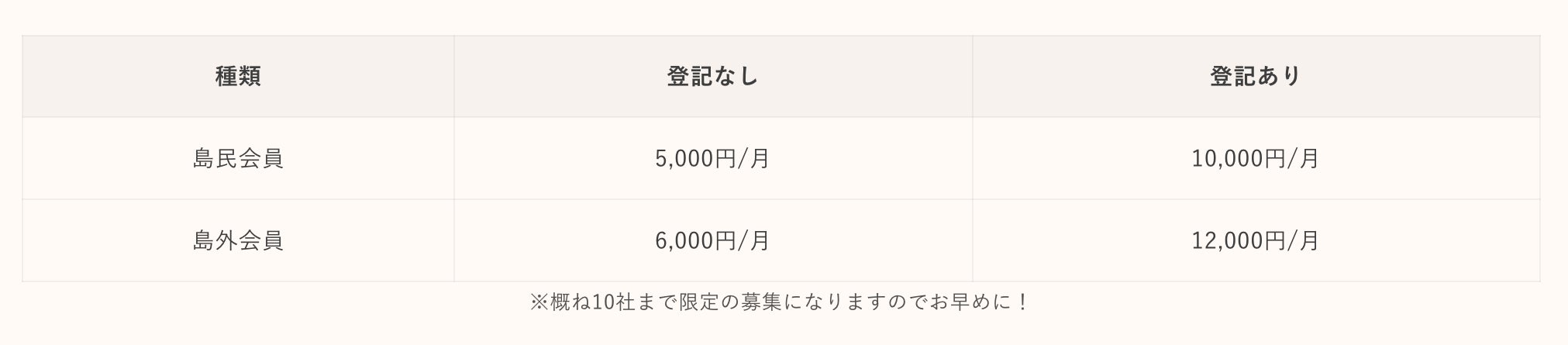Select the 12,000円/月 price cell
Viewport: 1568px width, 345px height.
pos(1255,240)
